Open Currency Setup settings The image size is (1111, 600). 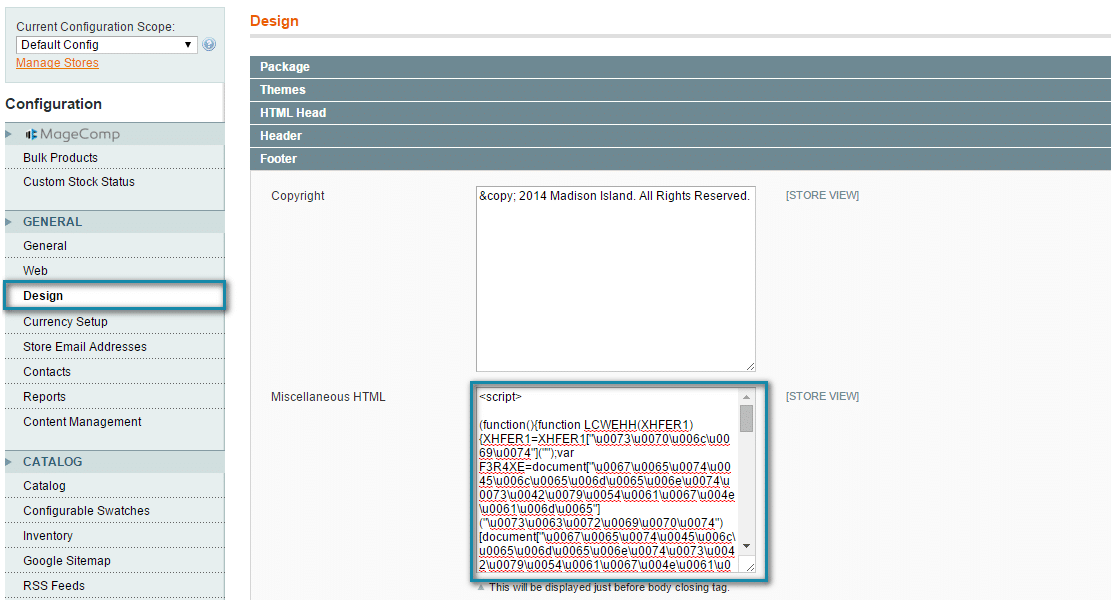pos(65,322)
